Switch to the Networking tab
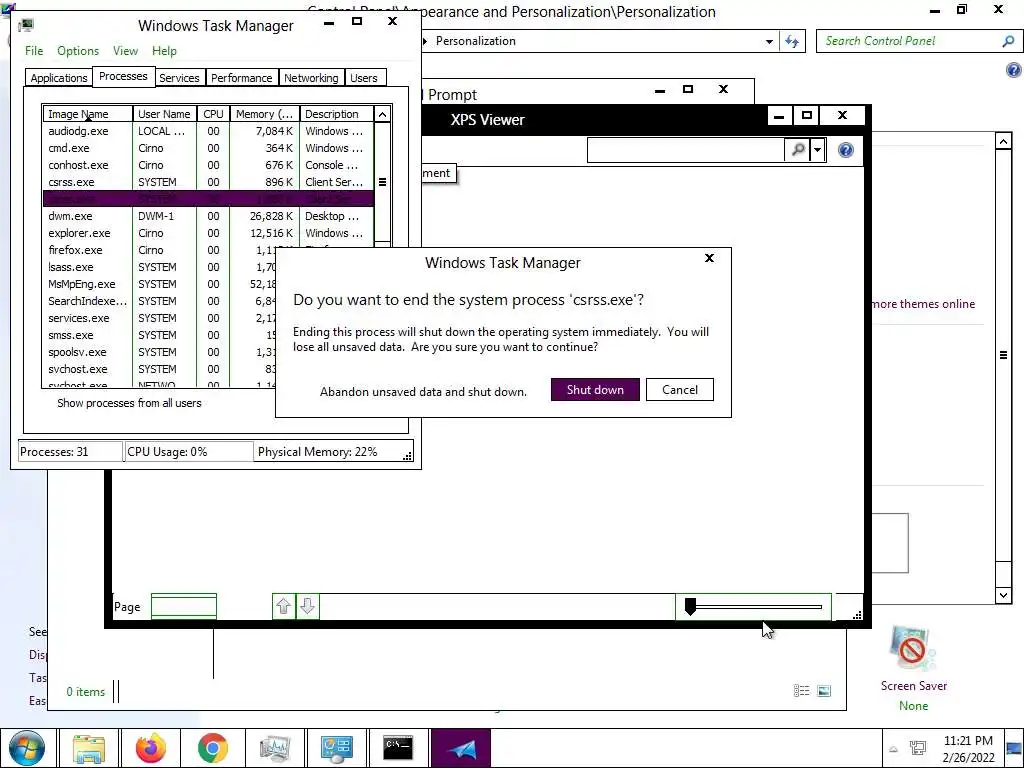Screen dimensions: 1024x768 311,78
